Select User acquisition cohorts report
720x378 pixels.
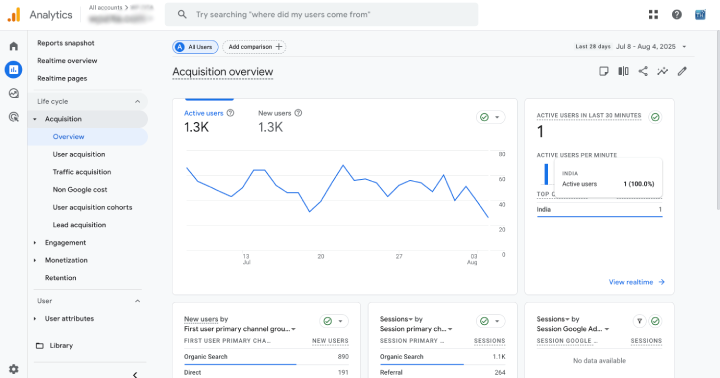point(92,207)
